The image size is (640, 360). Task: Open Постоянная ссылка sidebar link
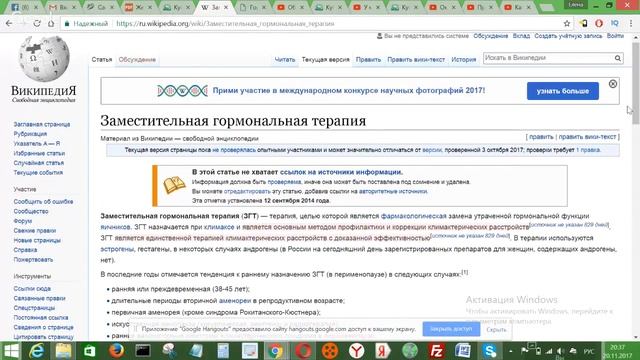click(41, 318)
